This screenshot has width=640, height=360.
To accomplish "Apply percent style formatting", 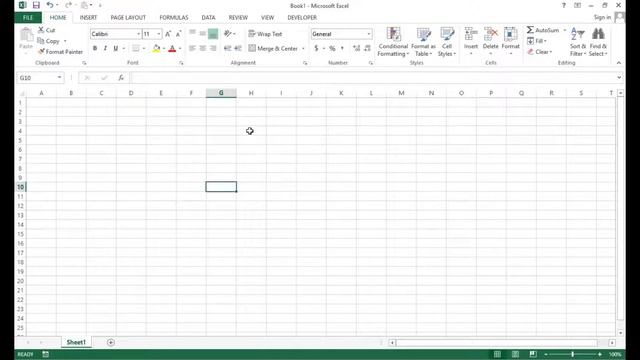I will pos(332,49).
